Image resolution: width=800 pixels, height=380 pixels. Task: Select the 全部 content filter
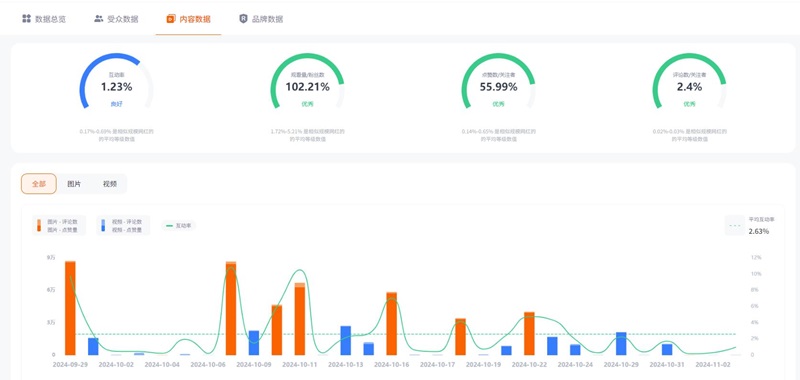pos(39,184)
